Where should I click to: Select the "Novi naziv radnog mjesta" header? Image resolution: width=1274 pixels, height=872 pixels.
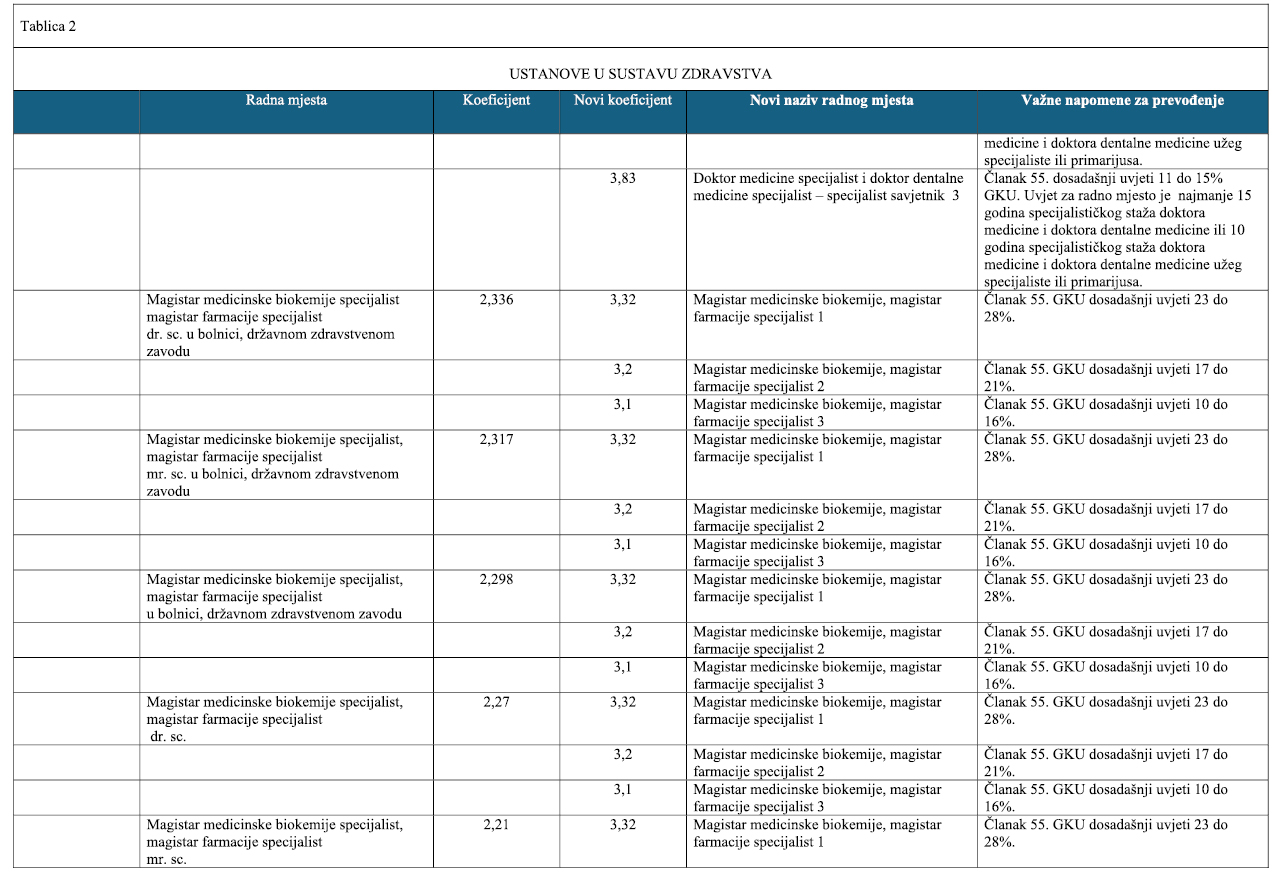tap(831, 101)
